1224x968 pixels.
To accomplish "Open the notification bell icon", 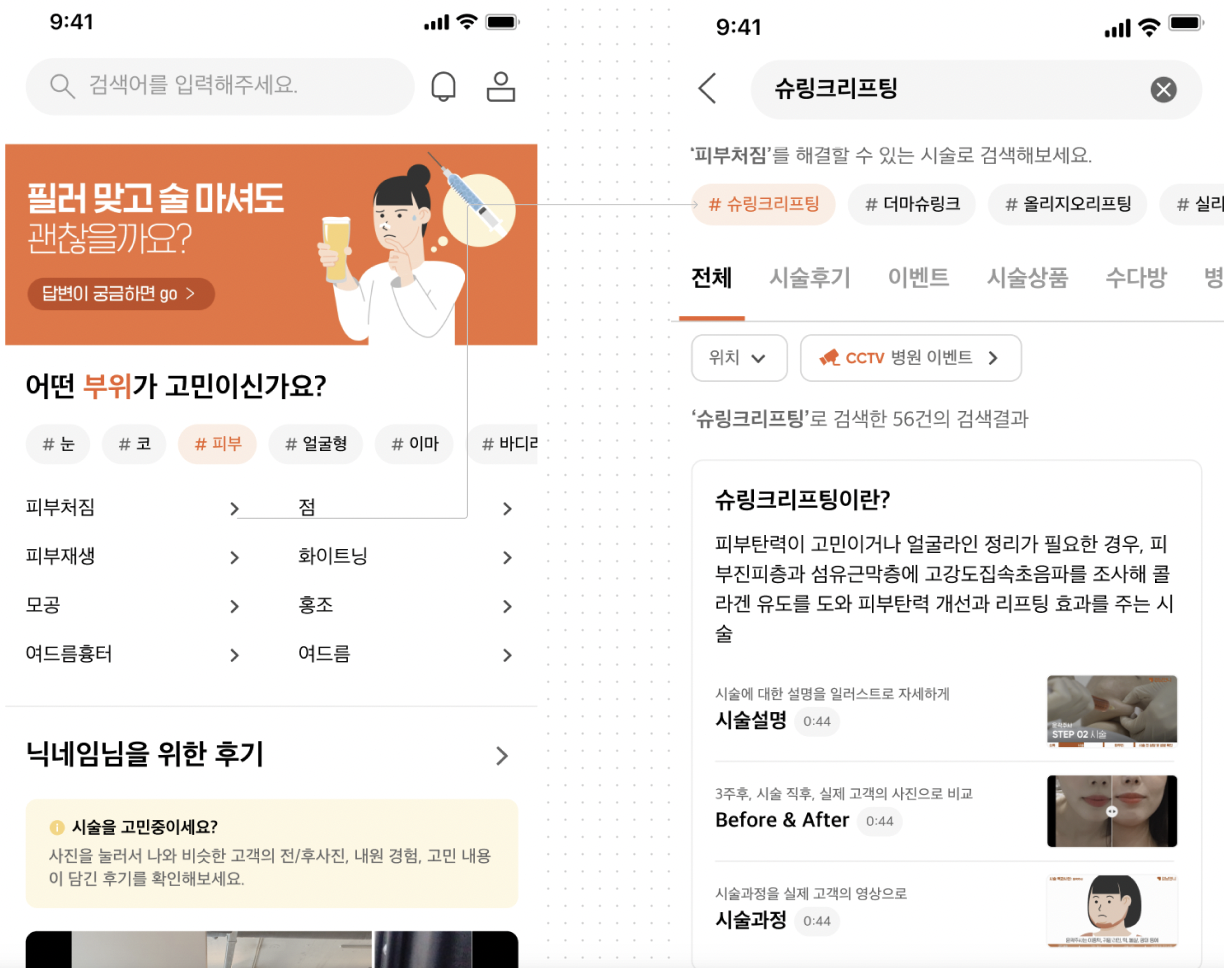I will pyautogui.click(x=443, y=86).
